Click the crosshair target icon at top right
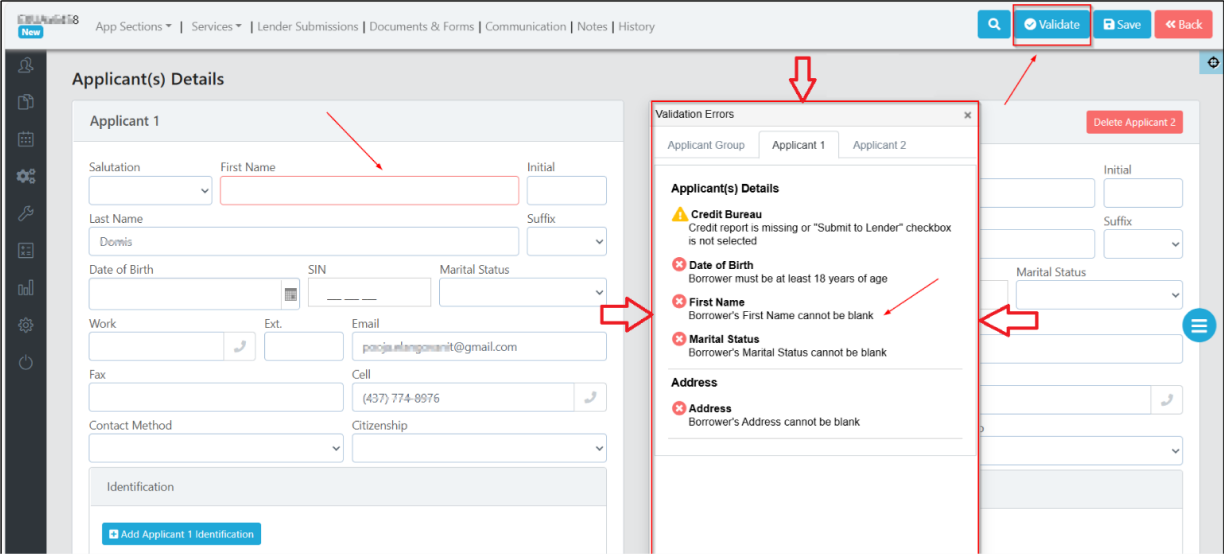1224x554 pixels. pyautogui.click(x=1212, y=63)
